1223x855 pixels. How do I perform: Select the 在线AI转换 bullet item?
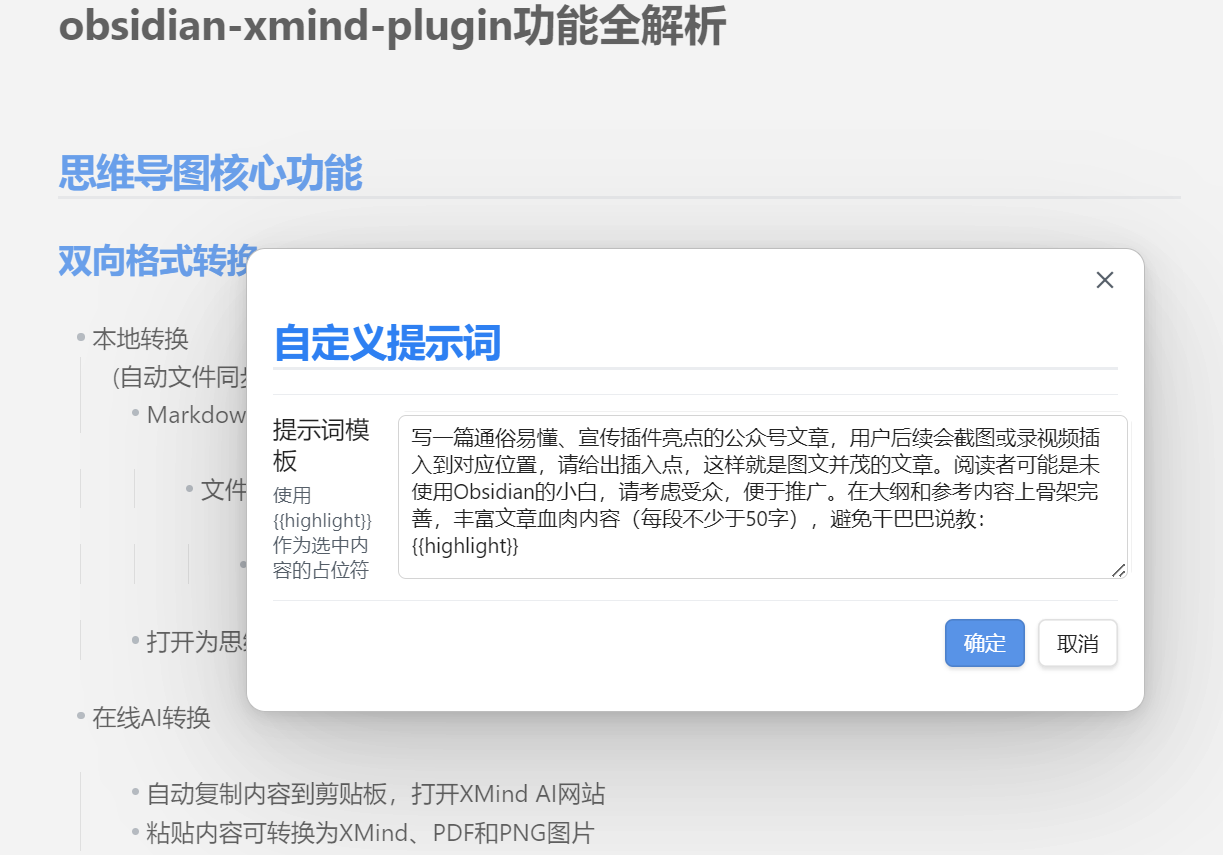tap(153, 716)
